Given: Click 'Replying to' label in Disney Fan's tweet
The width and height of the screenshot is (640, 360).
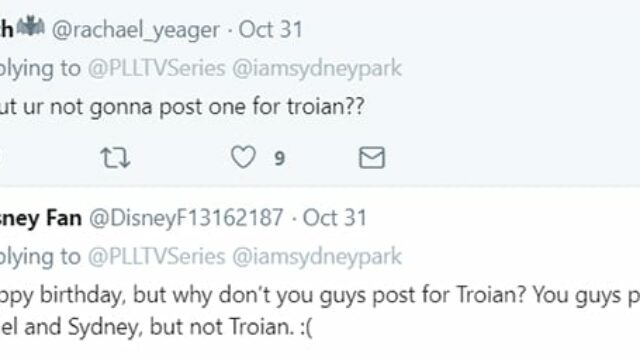Looking at the screenshot, I should pyautogui.click(x=40, y=257).
